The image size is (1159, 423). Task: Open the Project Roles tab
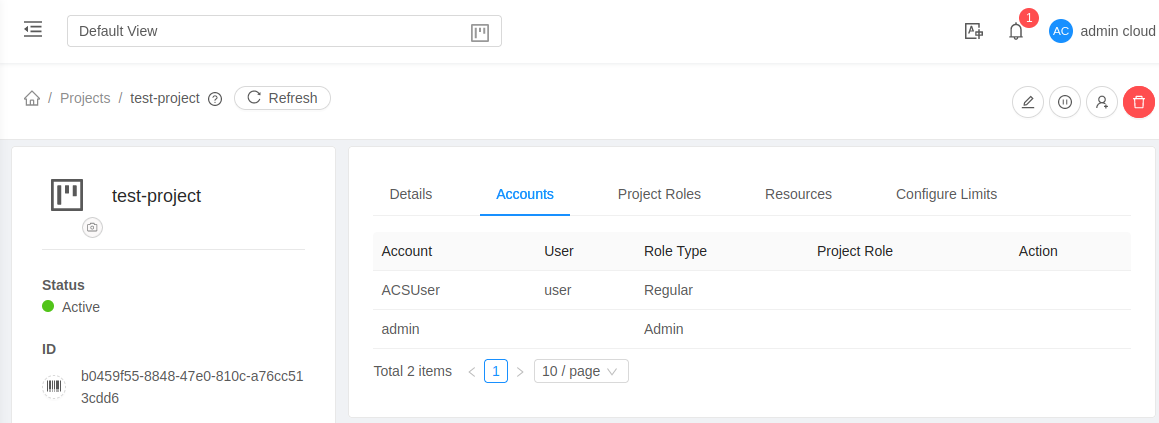[659, 194]
